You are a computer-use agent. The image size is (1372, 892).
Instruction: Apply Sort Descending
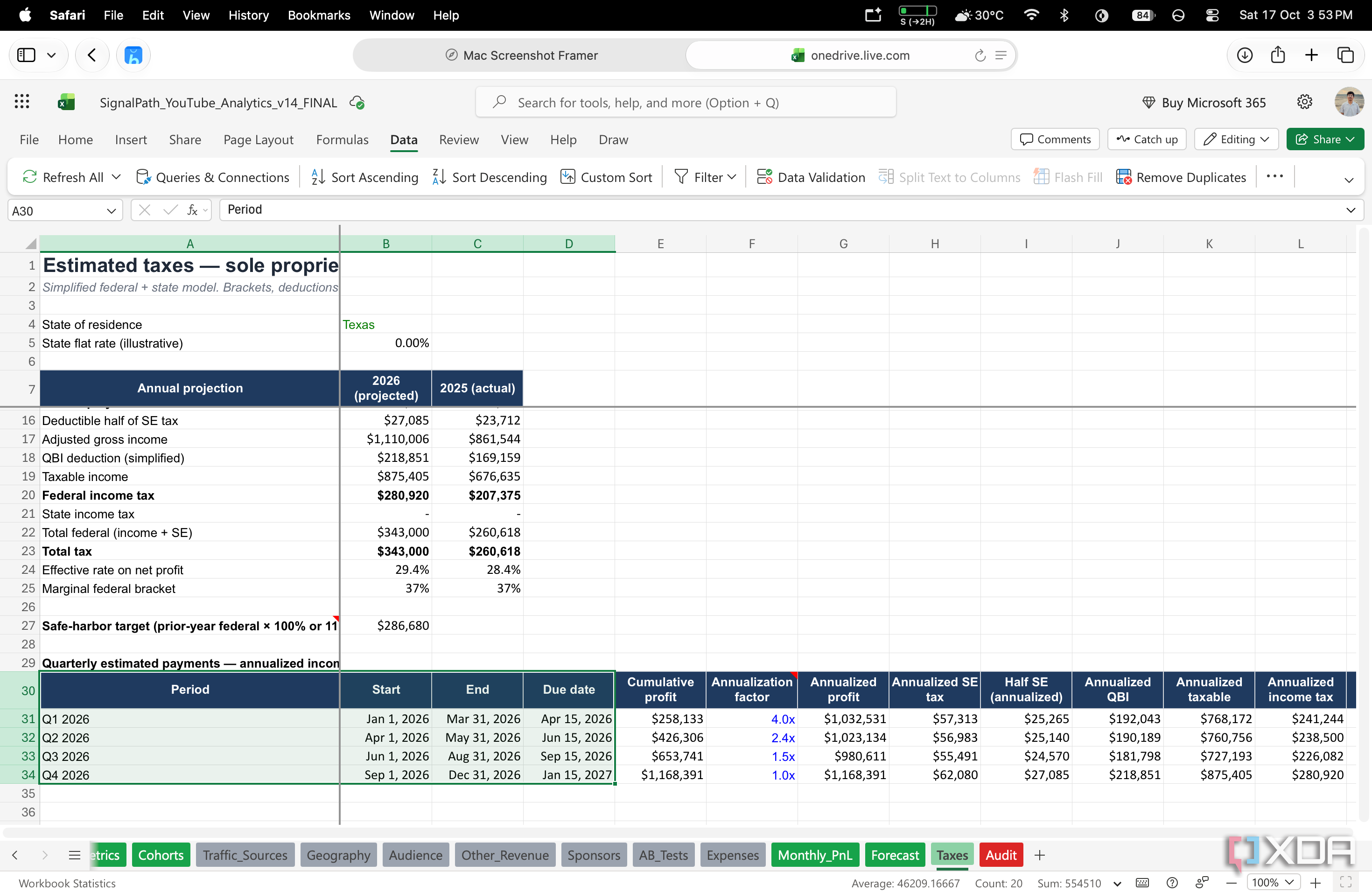point(490,177)
